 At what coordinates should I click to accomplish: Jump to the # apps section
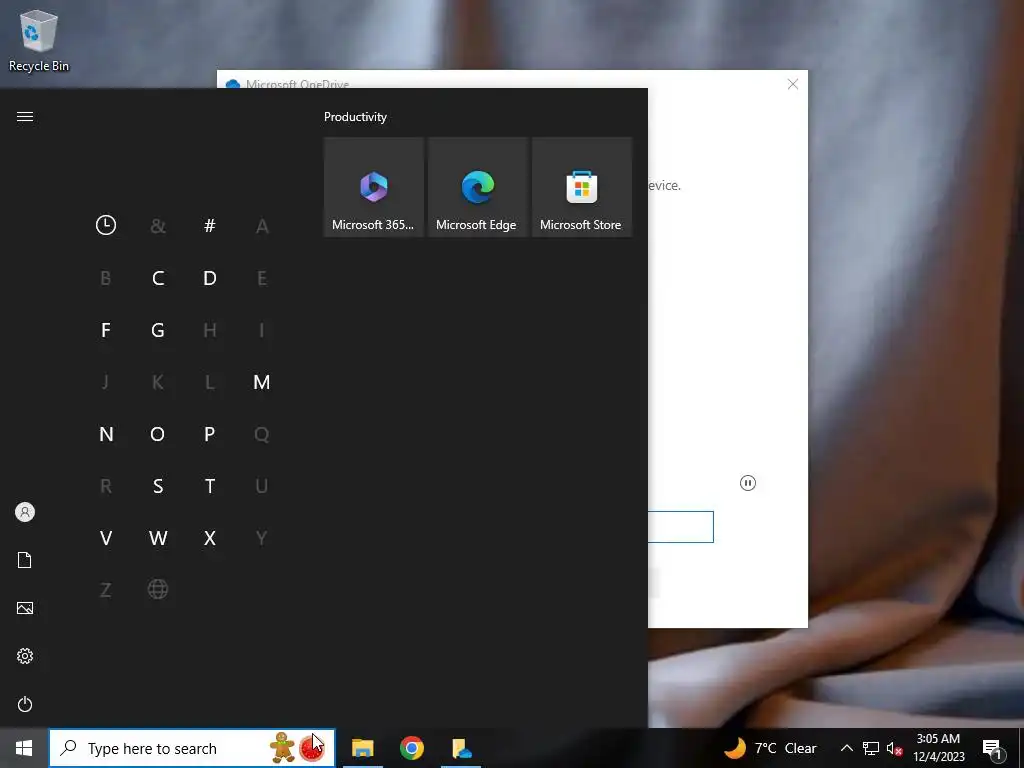point(210,225)
